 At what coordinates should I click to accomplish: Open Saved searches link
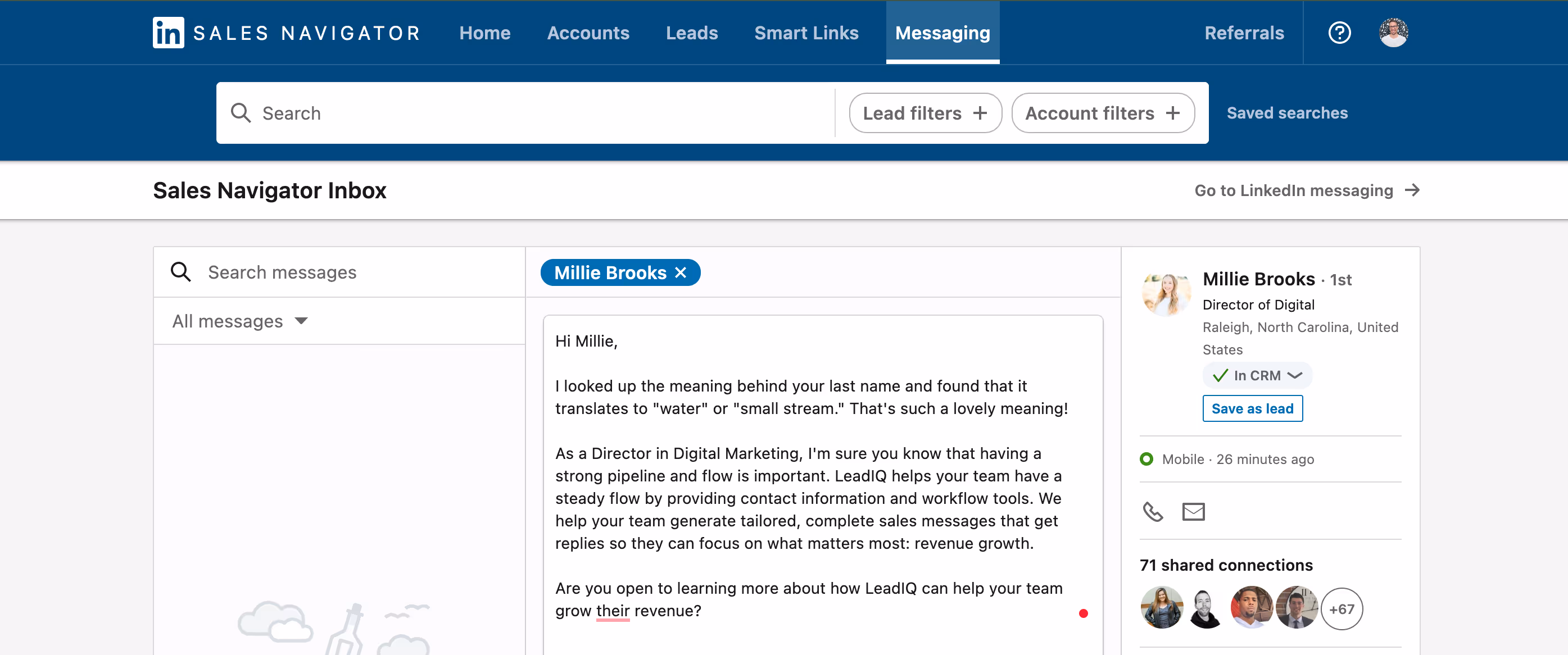(x=1287, y=113)
